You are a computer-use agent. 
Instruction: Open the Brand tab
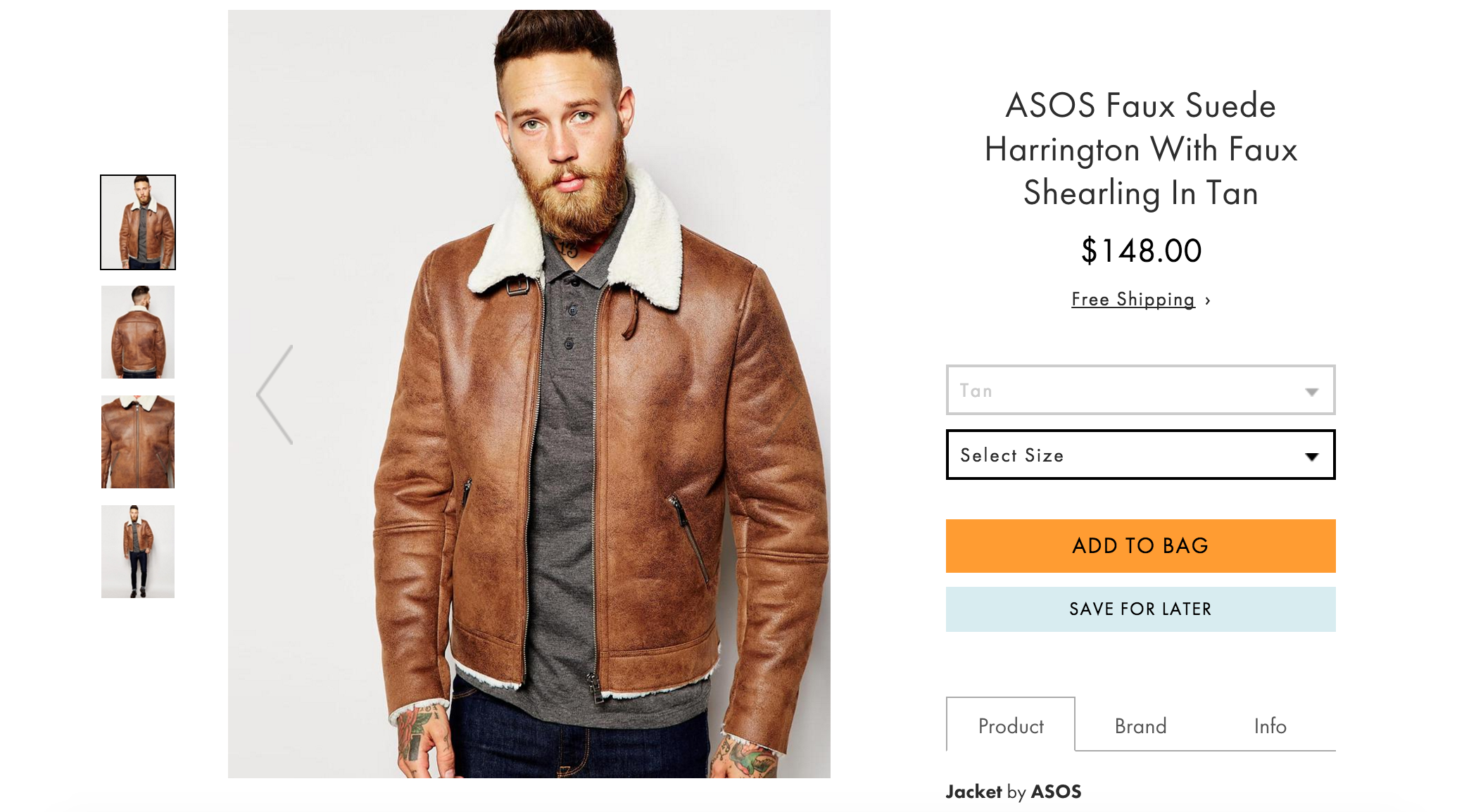click(x=1140, y=725)
